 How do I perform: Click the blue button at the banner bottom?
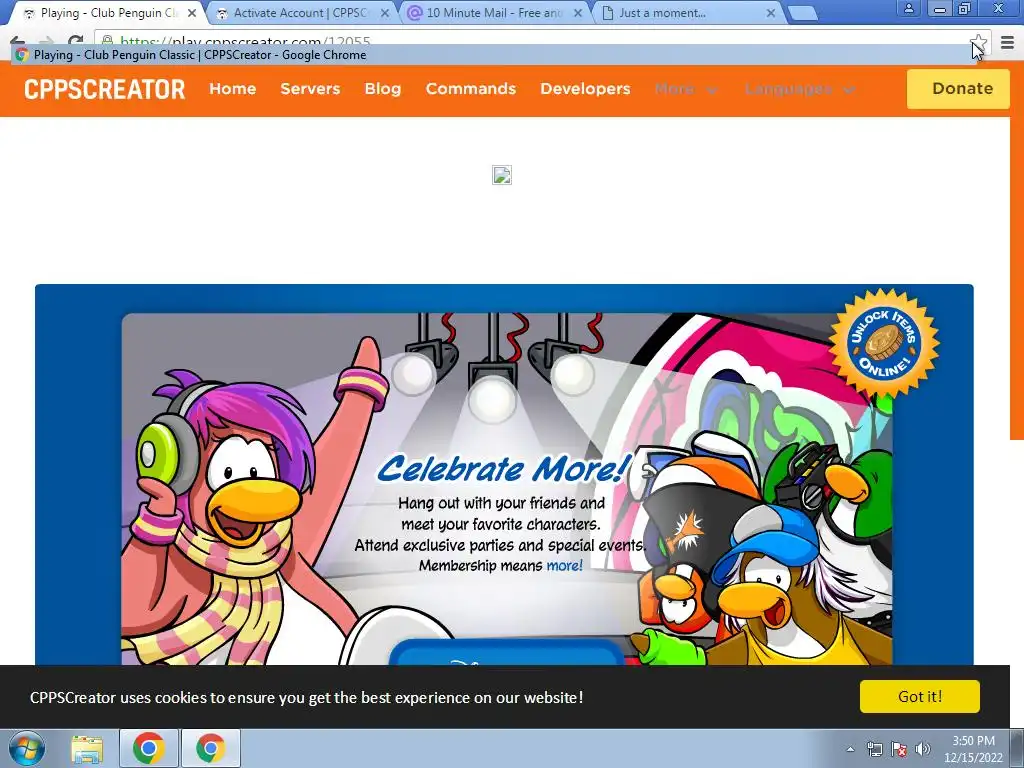(507, 652)
